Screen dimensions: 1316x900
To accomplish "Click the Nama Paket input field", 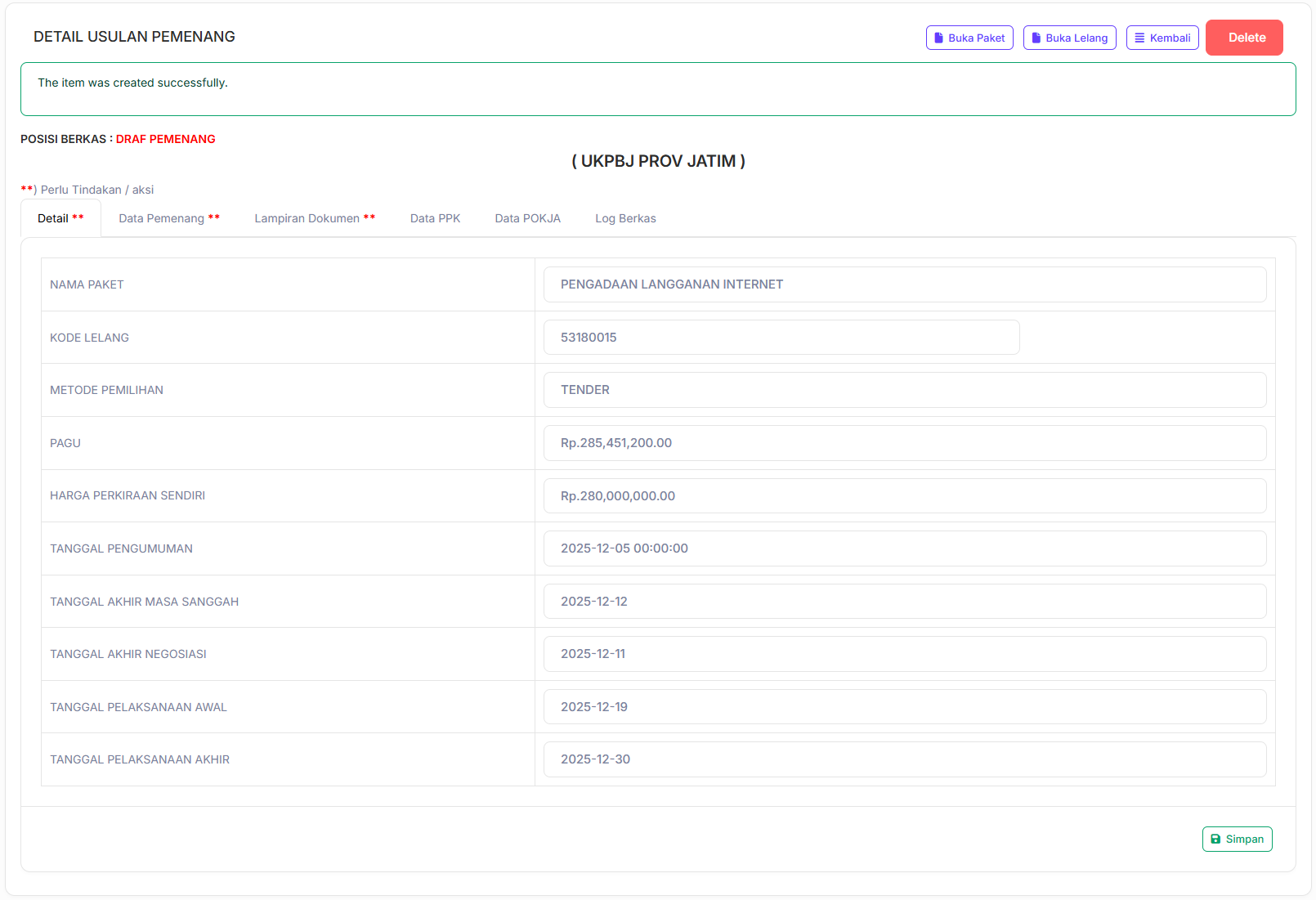I will 904,284.
